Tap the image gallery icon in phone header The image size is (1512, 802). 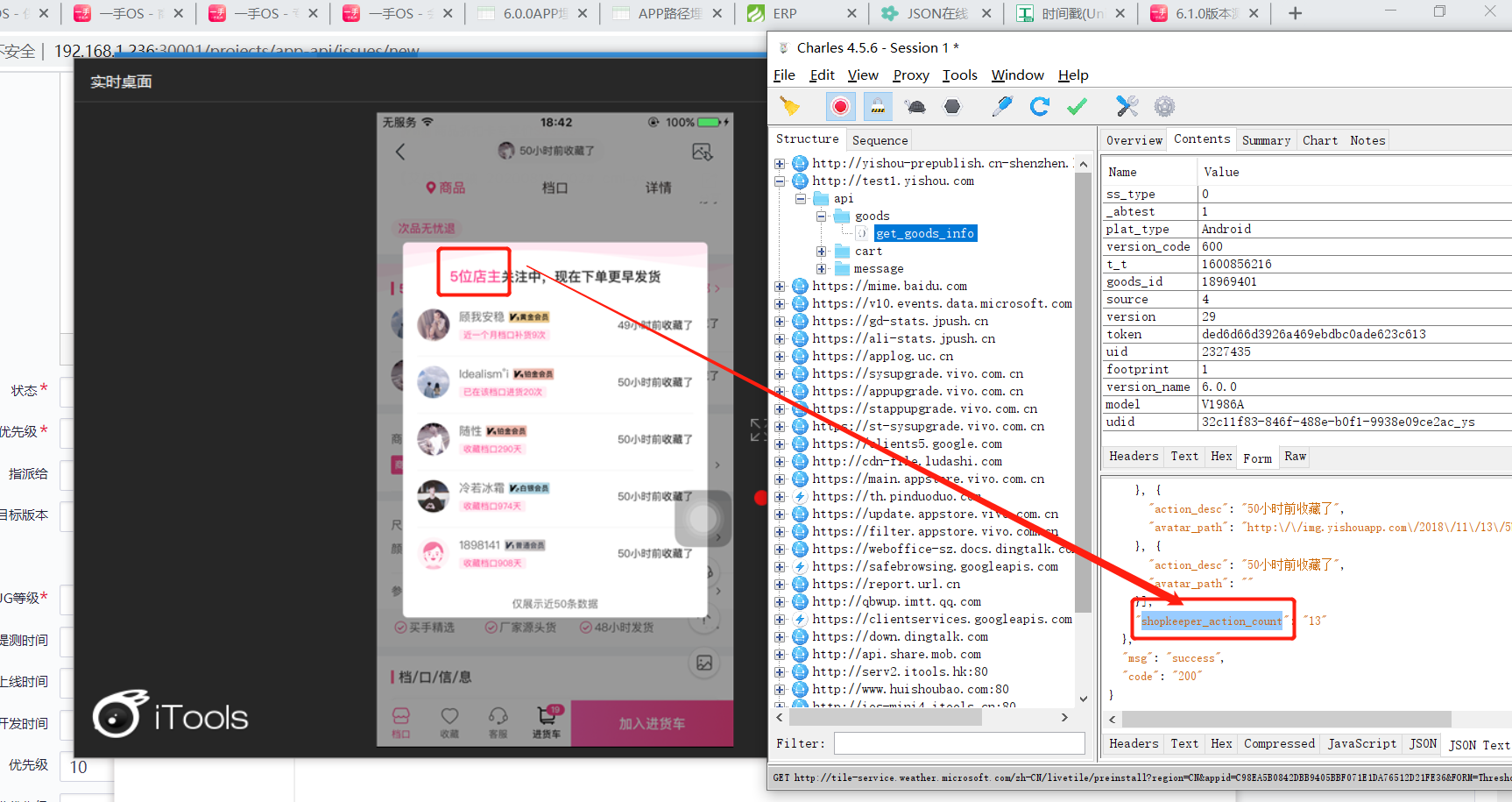click(x=702, y=152)
